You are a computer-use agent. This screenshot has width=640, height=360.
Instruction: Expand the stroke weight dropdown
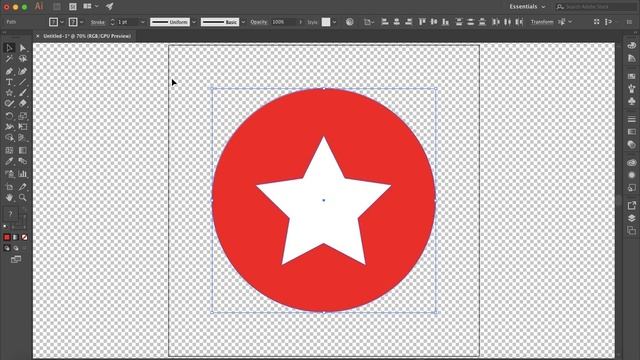142,22
